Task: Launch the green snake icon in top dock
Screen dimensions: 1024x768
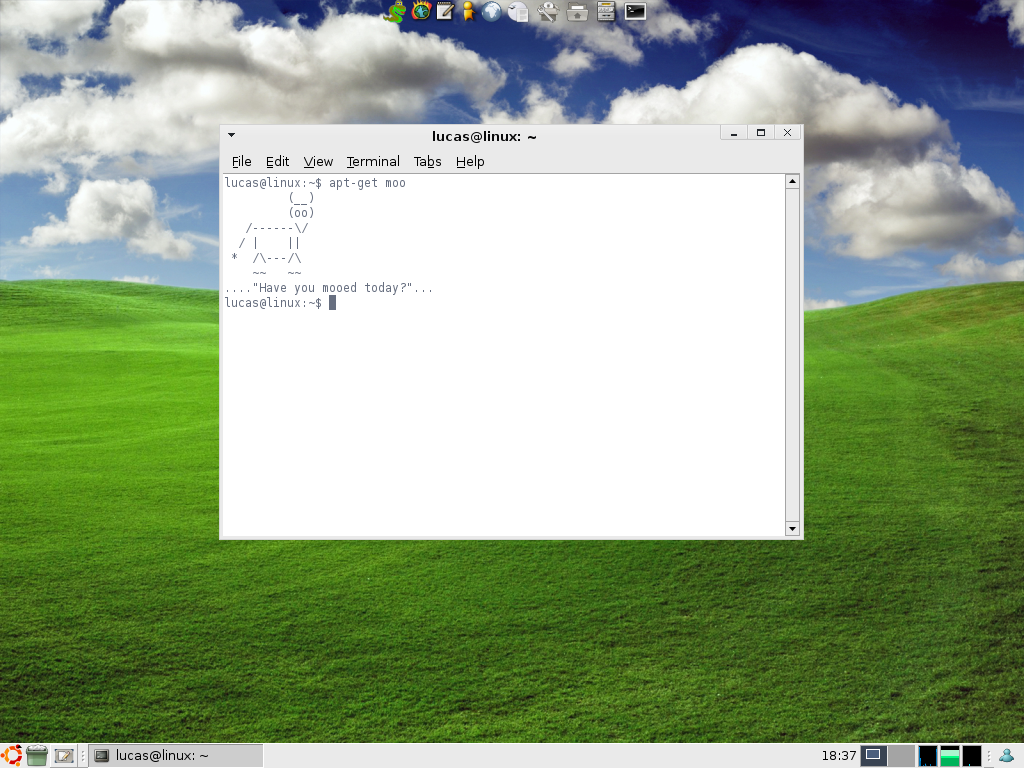Action: pos(394,11)
